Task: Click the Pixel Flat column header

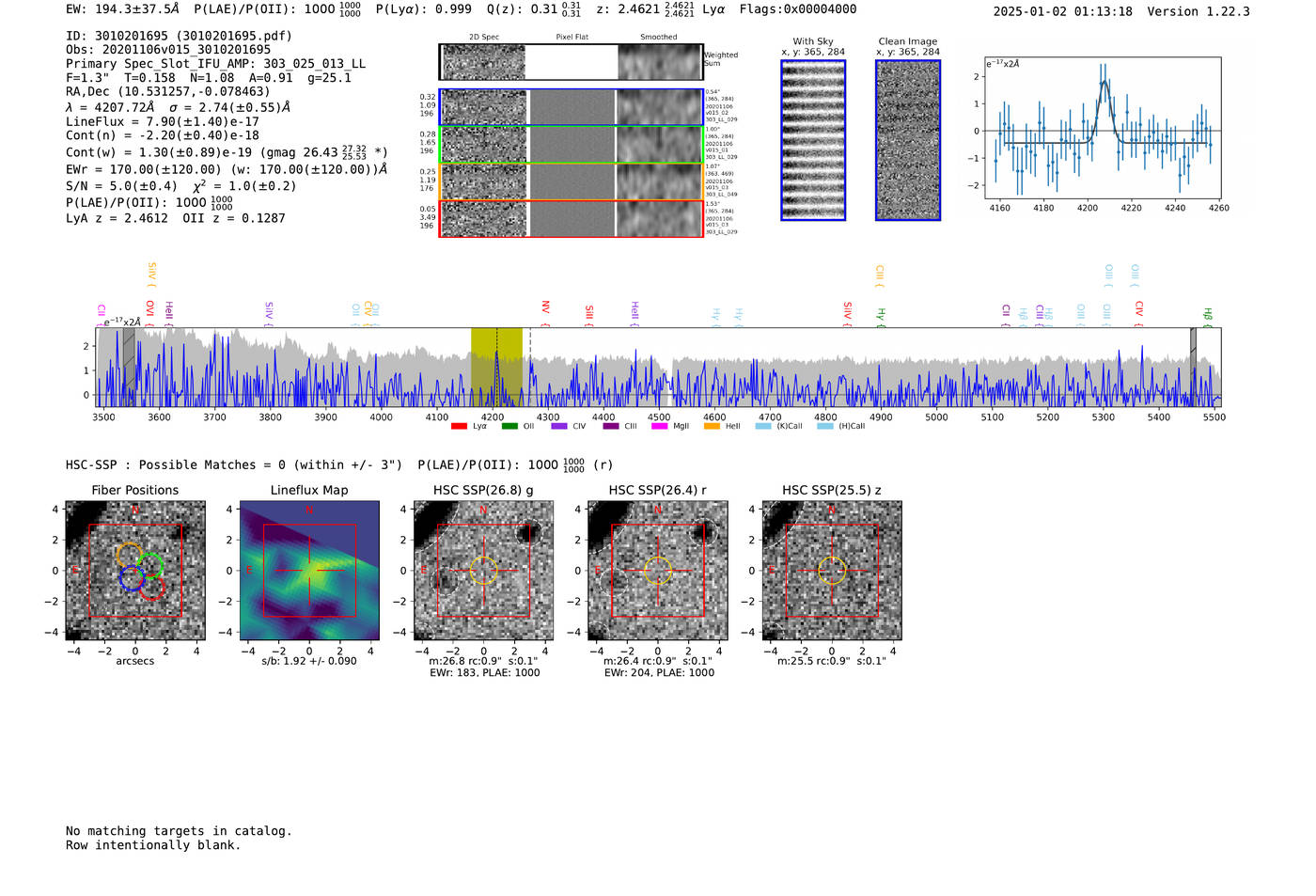Action: coord(572,38)
